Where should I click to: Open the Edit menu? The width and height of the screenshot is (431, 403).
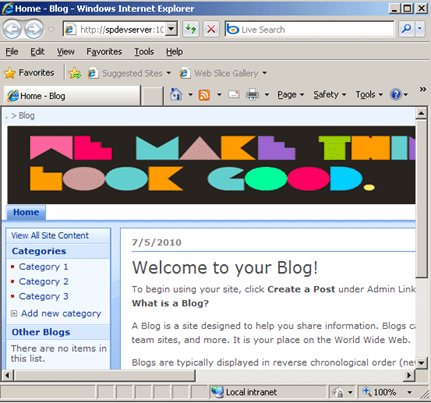click(x=37, y=52)
